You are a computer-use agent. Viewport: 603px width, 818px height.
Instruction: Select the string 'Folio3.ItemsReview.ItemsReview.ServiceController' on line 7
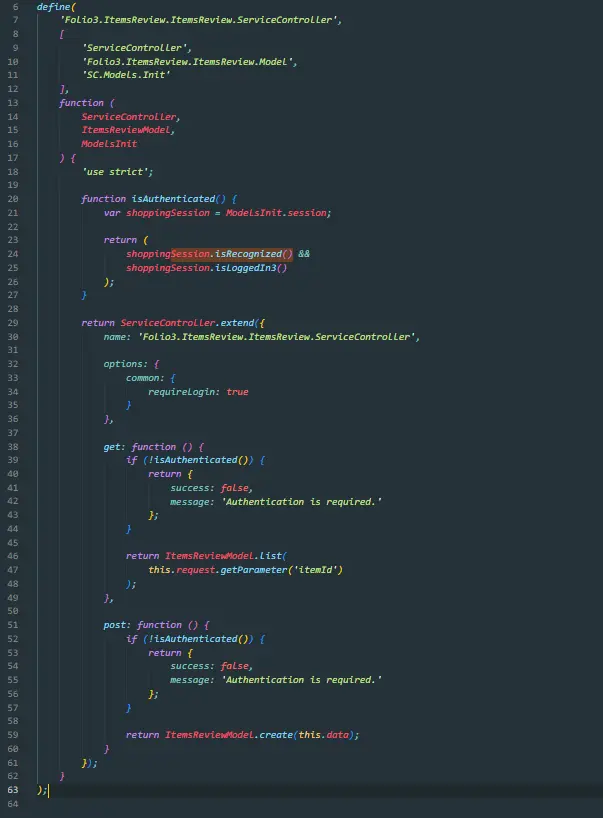[x=199, y=20]
